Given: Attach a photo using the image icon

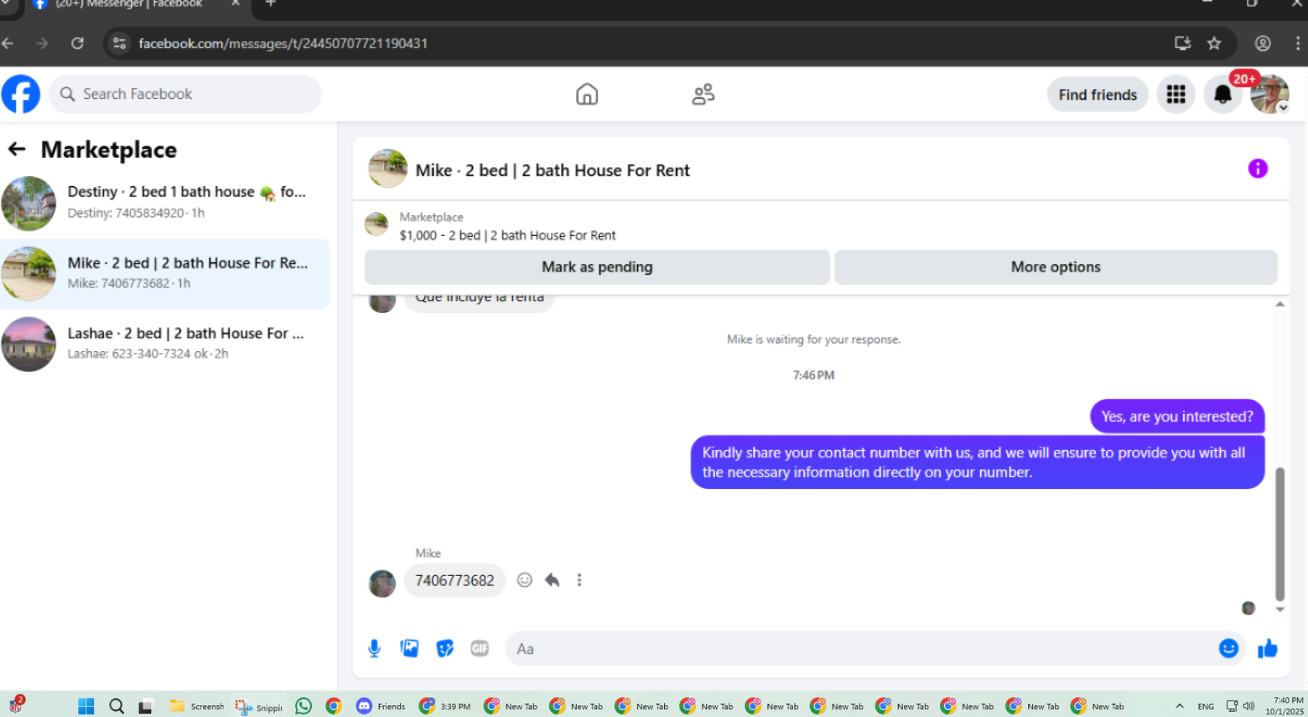Looking at the screenshot, I should [409, 649].
